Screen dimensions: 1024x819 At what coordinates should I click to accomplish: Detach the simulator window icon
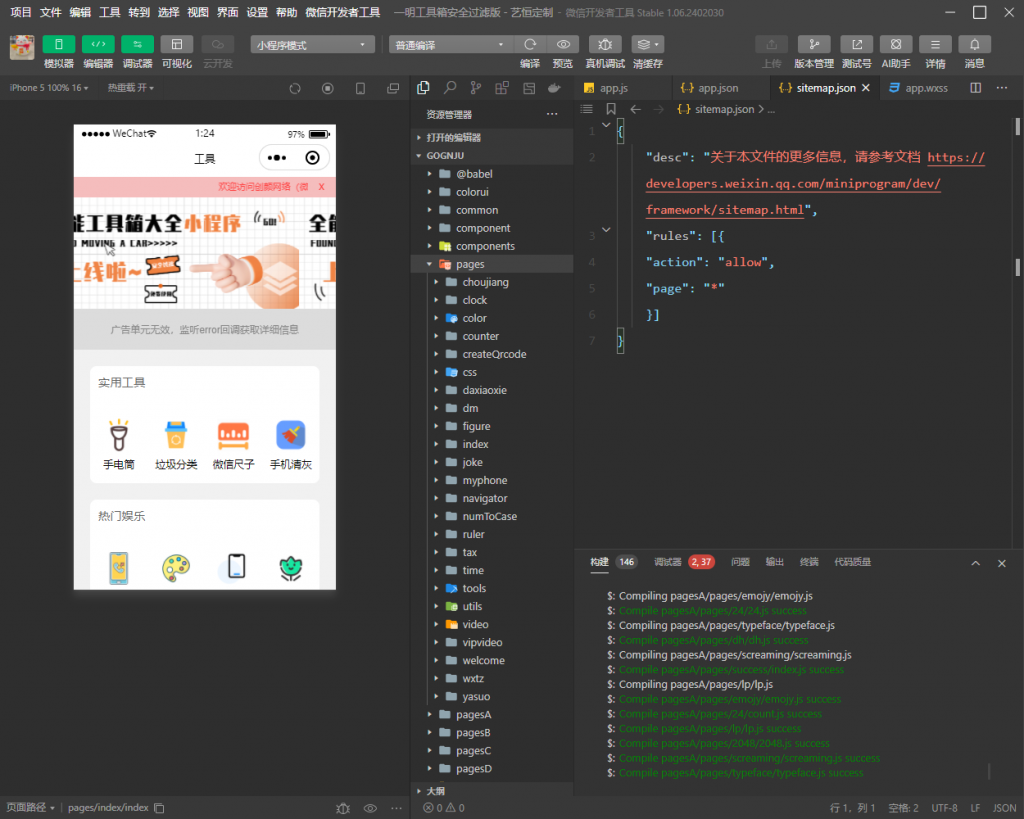pos(393,88)
